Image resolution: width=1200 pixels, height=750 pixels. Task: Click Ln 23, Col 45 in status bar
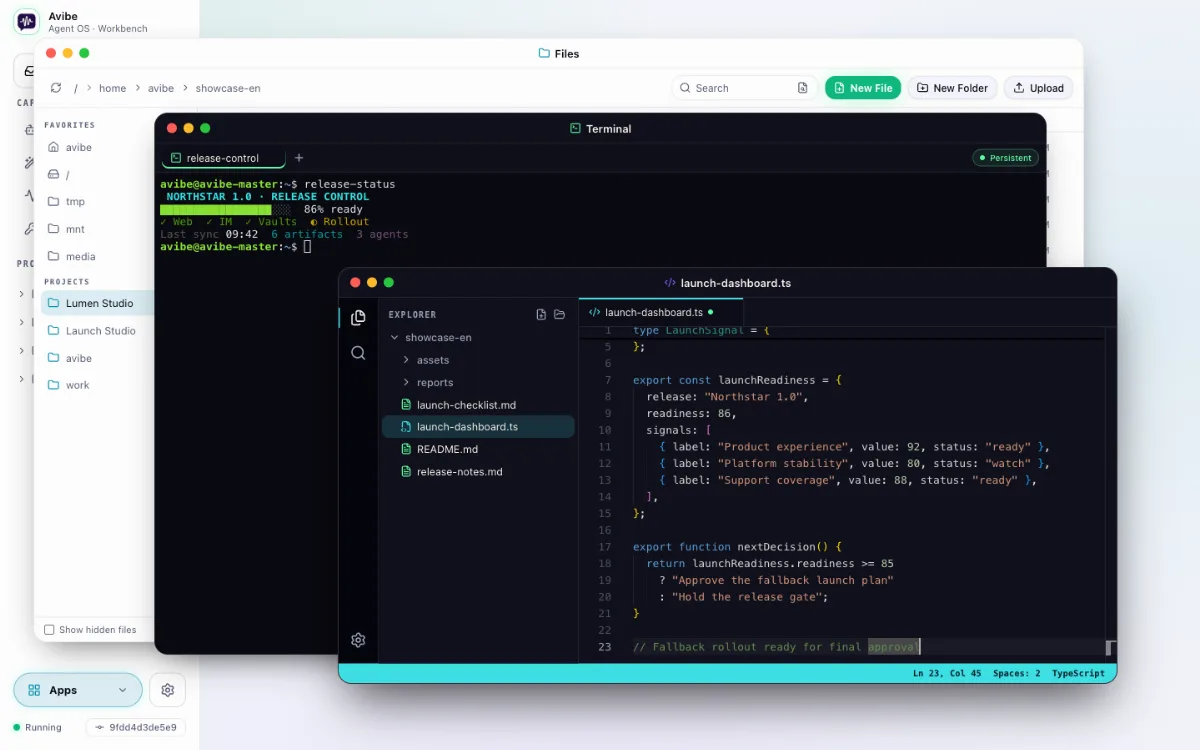pos(945,673)
